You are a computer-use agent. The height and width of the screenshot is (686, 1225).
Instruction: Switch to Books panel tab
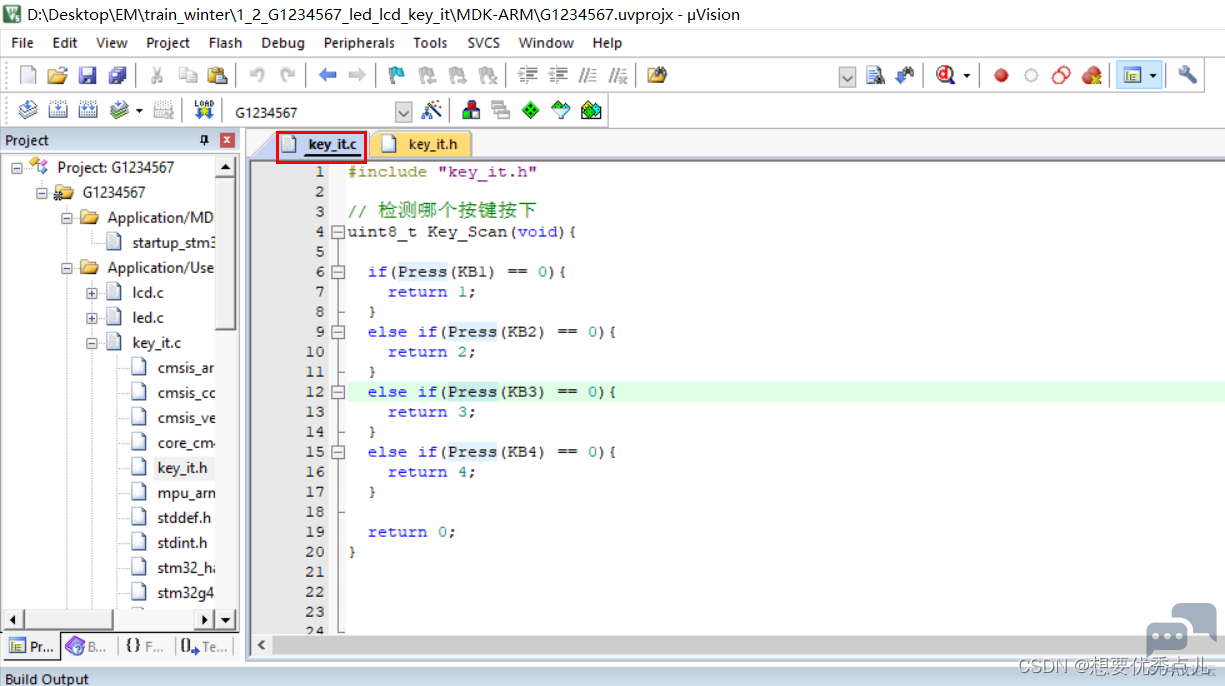[87, 647]
